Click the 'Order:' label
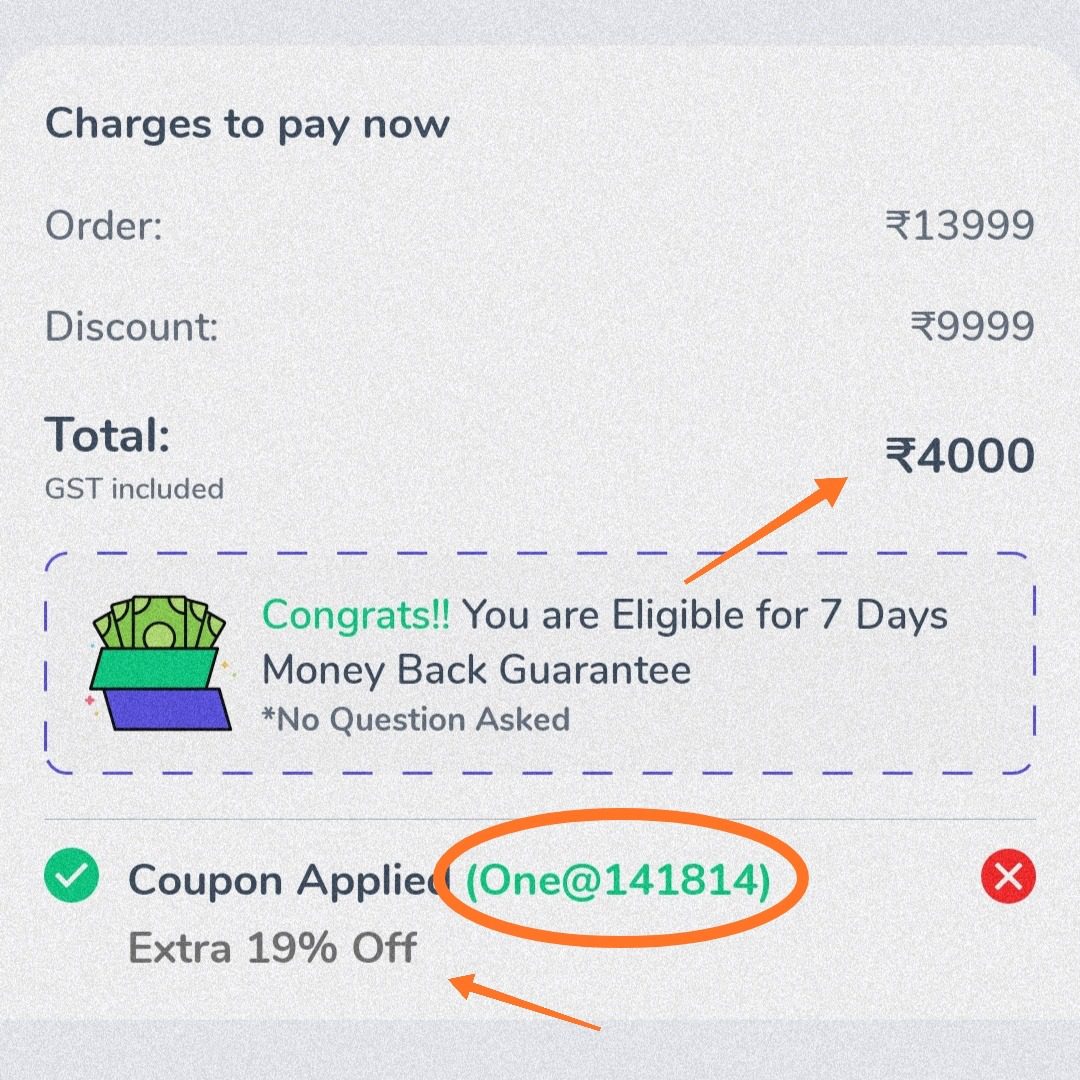 point(104,225)
